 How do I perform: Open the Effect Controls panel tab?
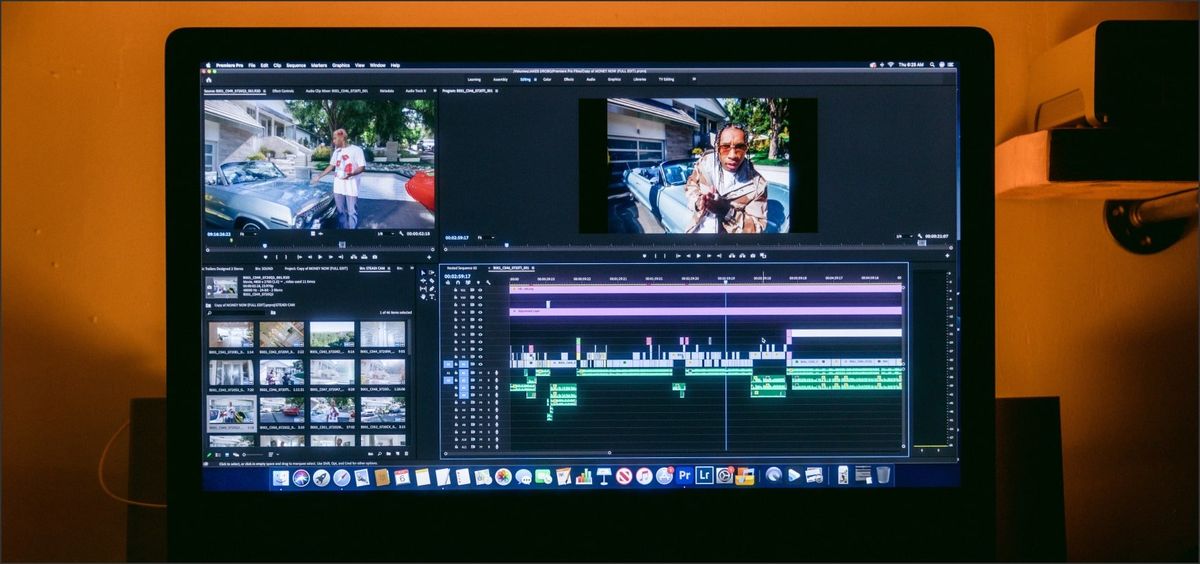[283, 91]
